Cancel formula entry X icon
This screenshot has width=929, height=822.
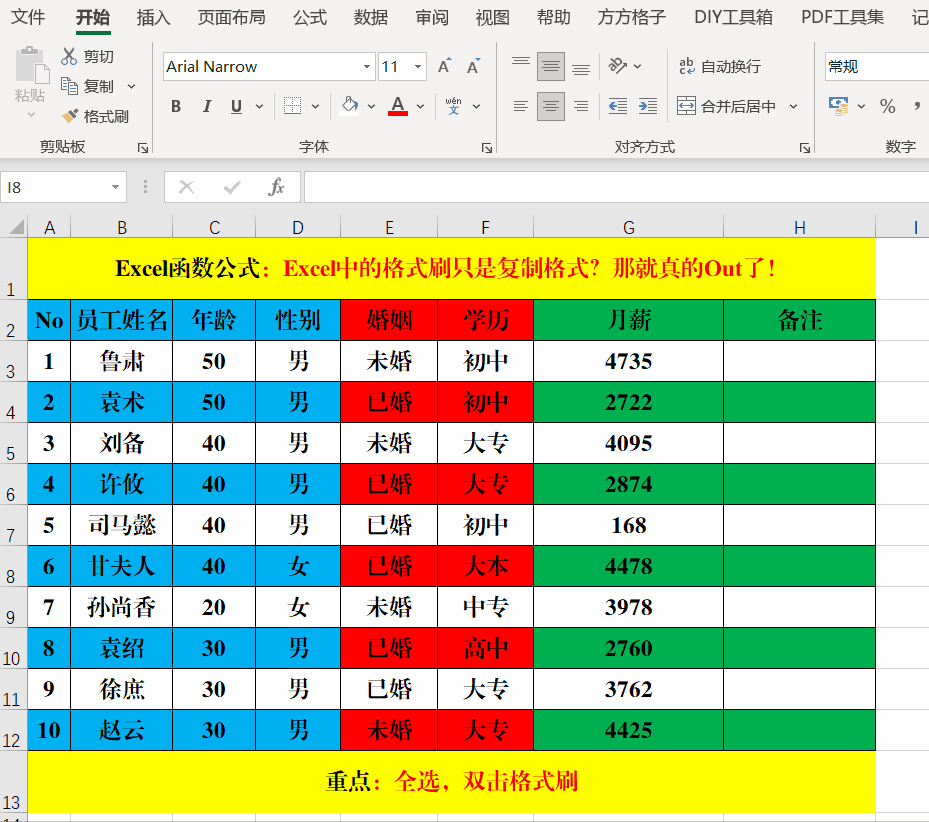pos(187,187)
